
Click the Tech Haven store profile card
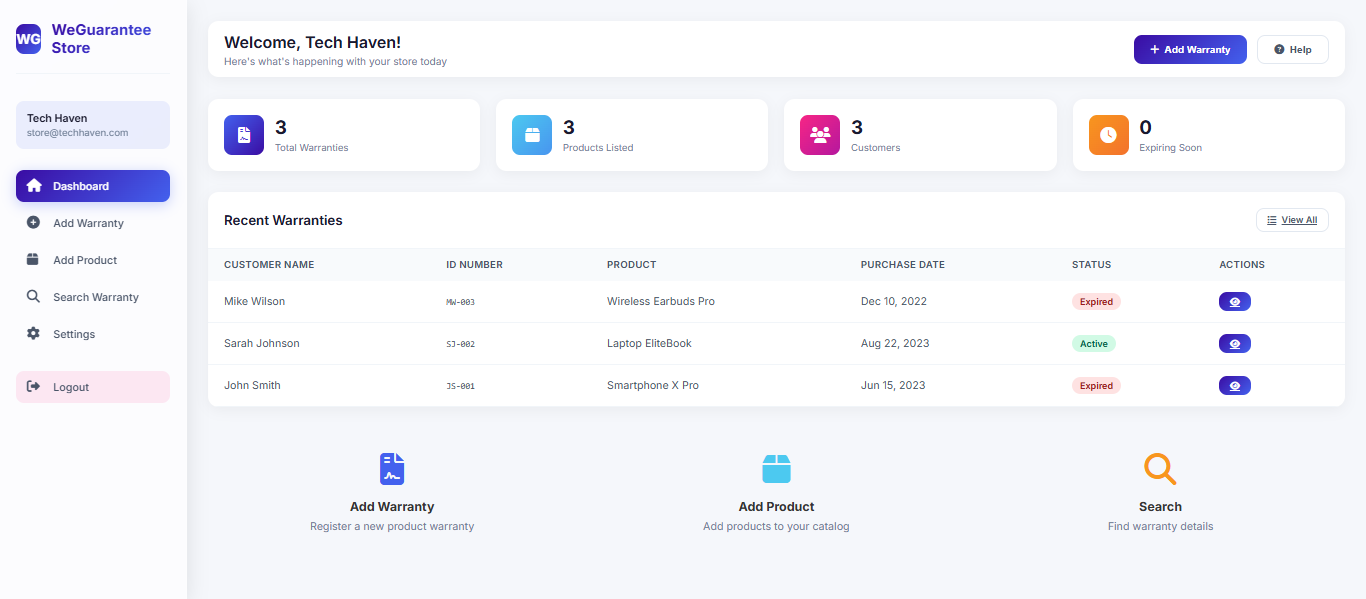93,125
